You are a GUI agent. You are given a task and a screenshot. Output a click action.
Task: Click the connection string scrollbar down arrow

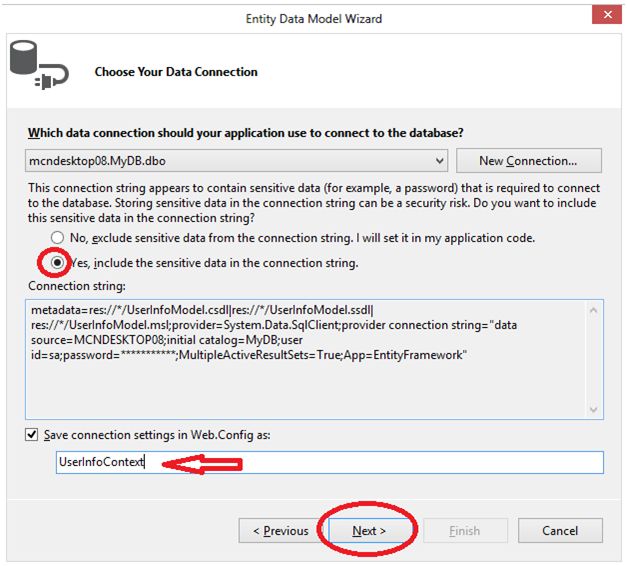tap(596, 408)
